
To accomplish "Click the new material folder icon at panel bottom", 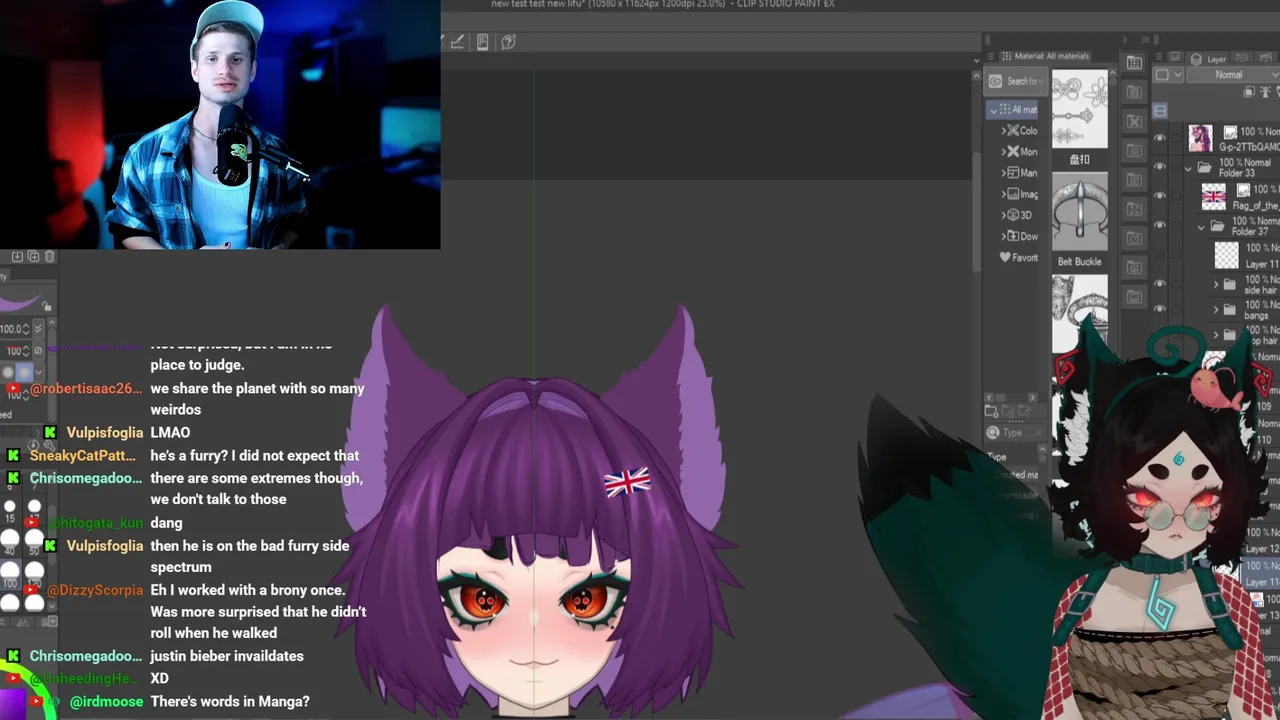I will tap(991, 411).
